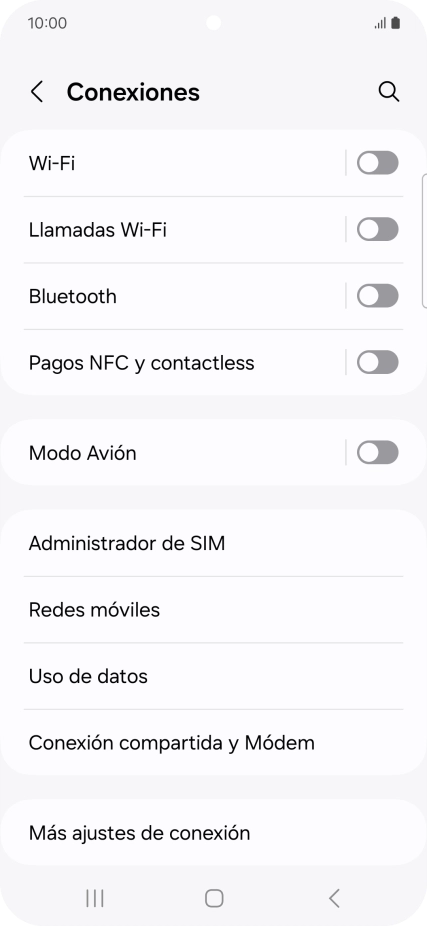Viewport: 427px width, 926px height.
Task: Tap the battery icon in status bar
Action: (x=396, y=23)
